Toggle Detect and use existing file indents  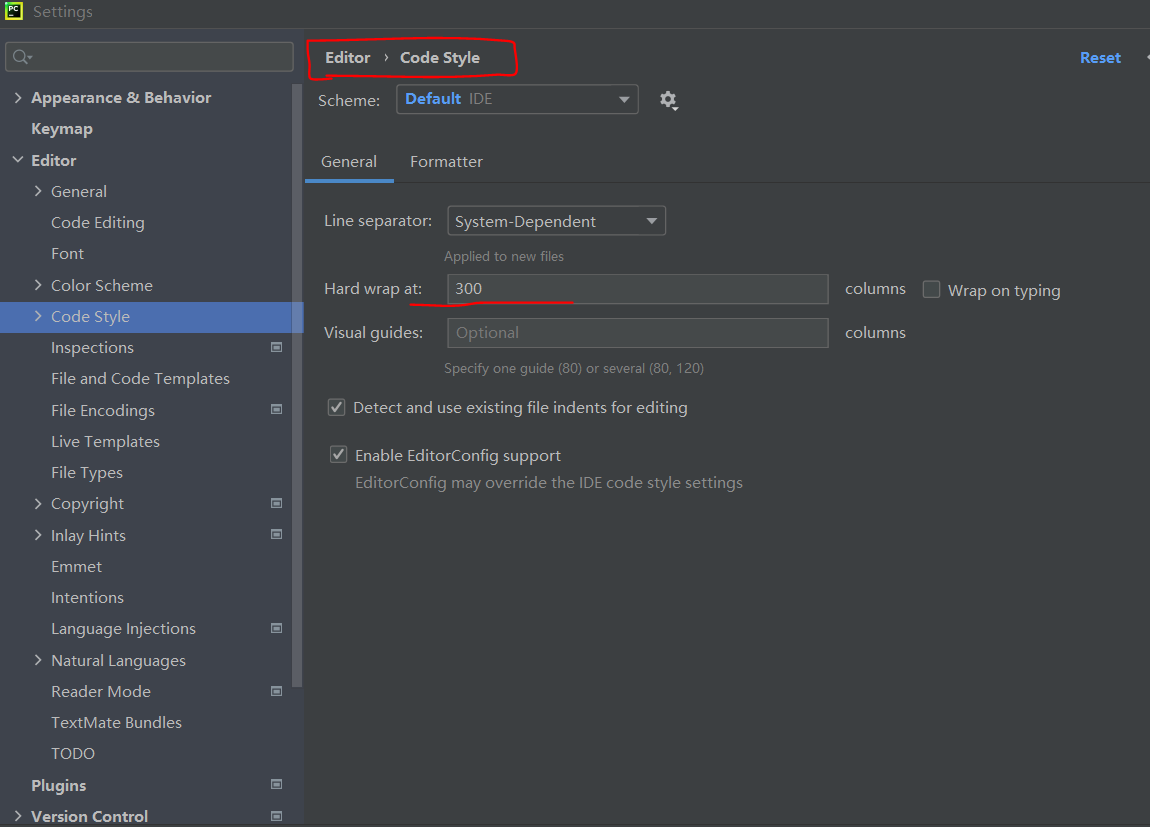pos(337,407)
